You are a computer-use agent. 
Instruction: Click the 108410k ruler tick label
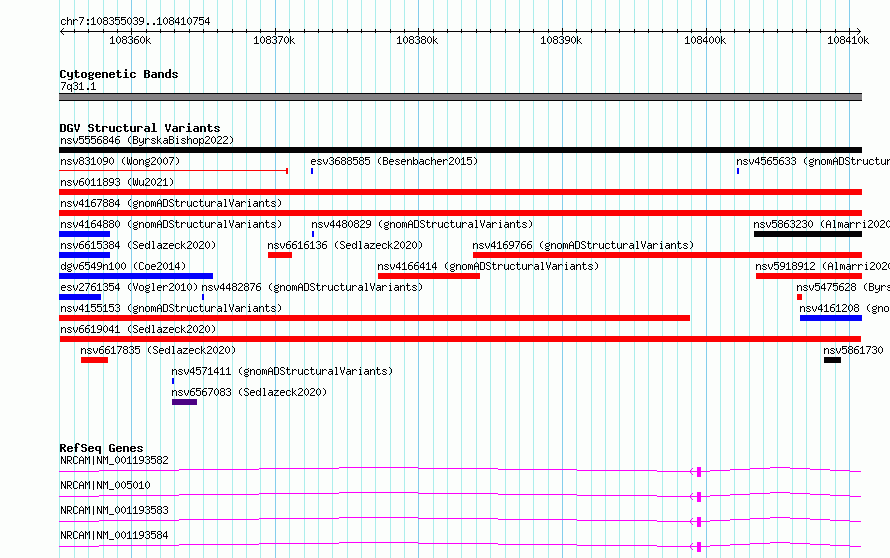848,40
